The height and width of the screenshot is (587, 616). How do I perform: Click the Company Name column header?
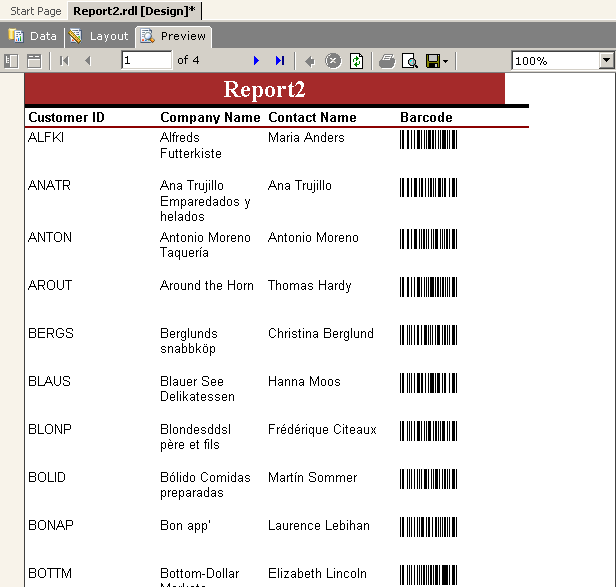click(210, 117)
